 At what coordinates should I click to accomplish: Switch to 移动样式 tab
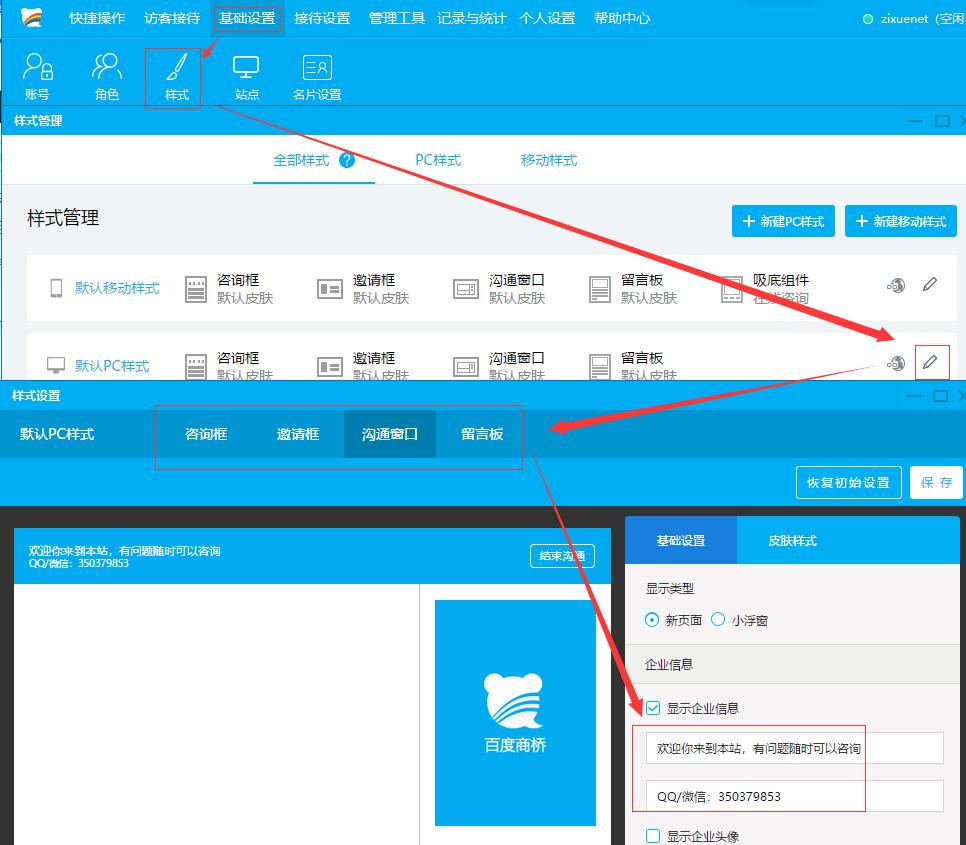click(x=549, y=160)
